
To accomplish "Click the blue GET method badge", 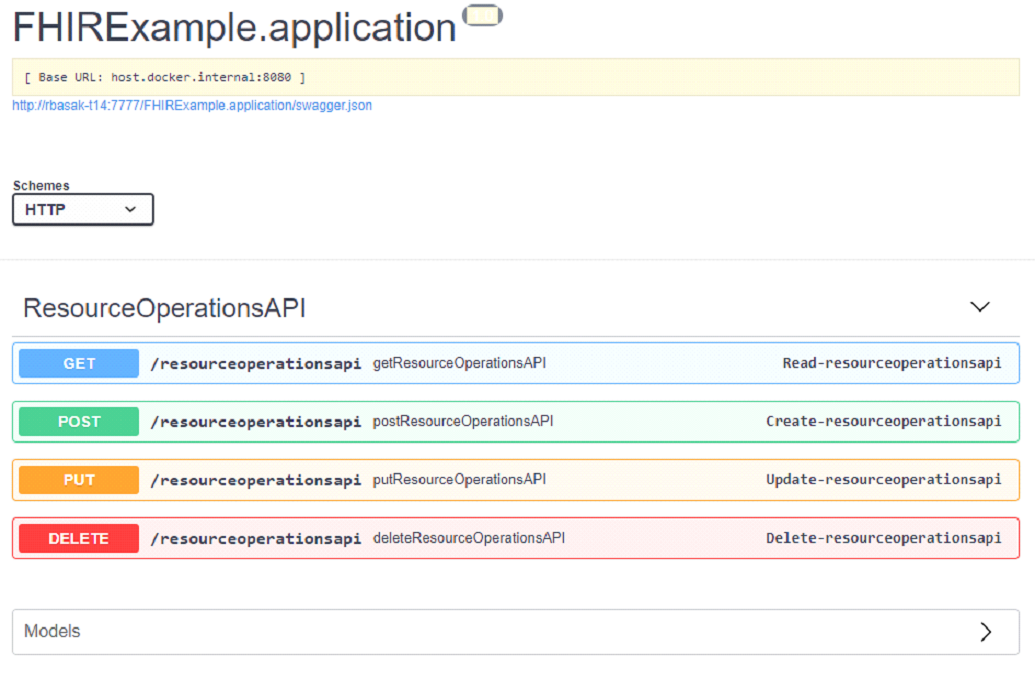I will 79,364.
